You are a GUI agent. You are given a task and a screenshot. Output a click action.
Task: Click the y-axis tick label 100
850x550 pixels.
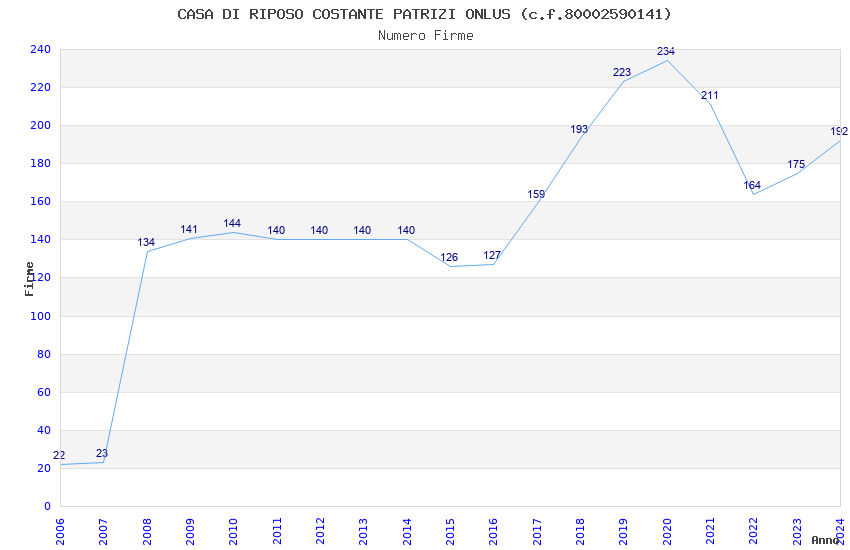pos(41,316)
